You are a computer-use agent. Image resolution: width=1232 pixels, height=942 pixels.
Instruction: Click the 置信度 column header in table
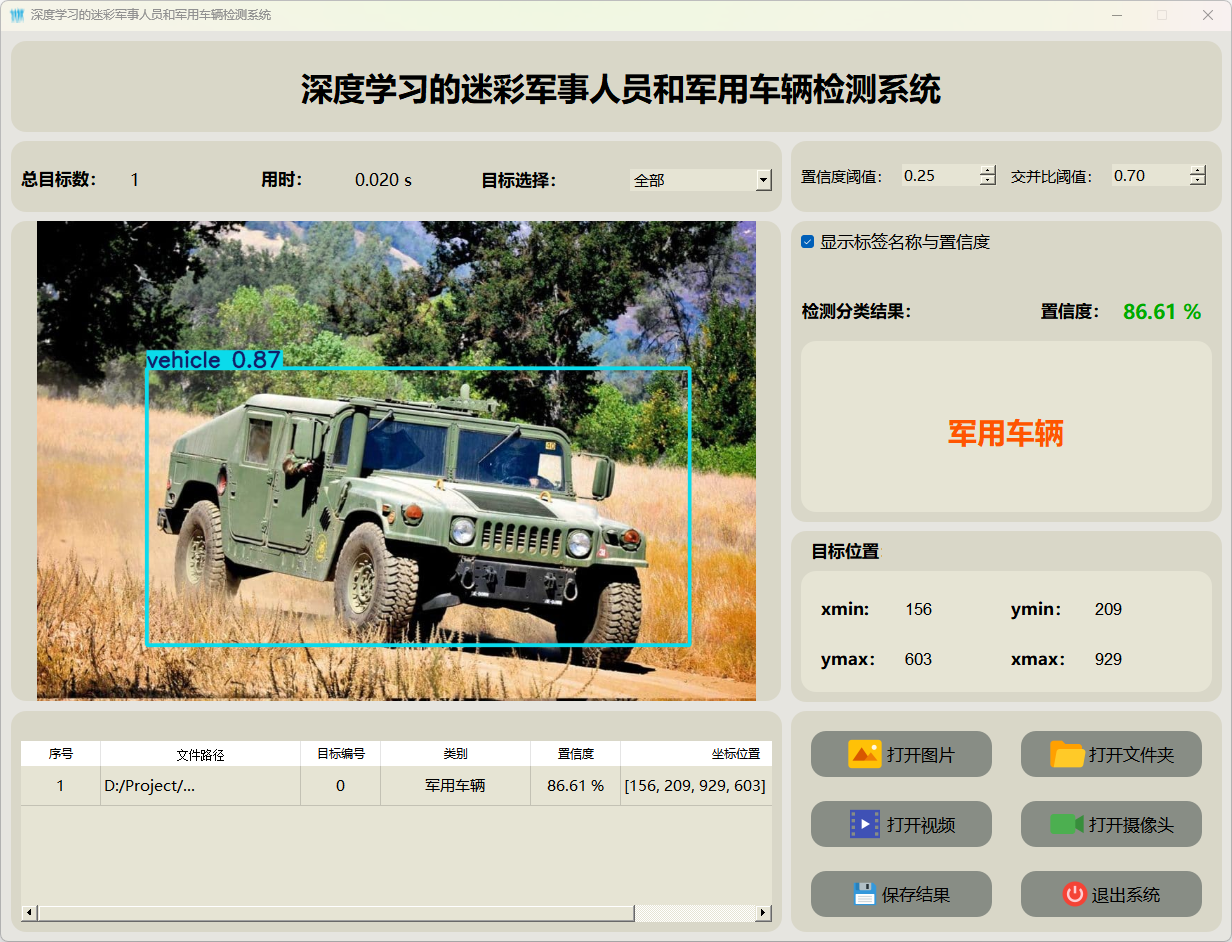pyautogui.click(x=575, y=754)
